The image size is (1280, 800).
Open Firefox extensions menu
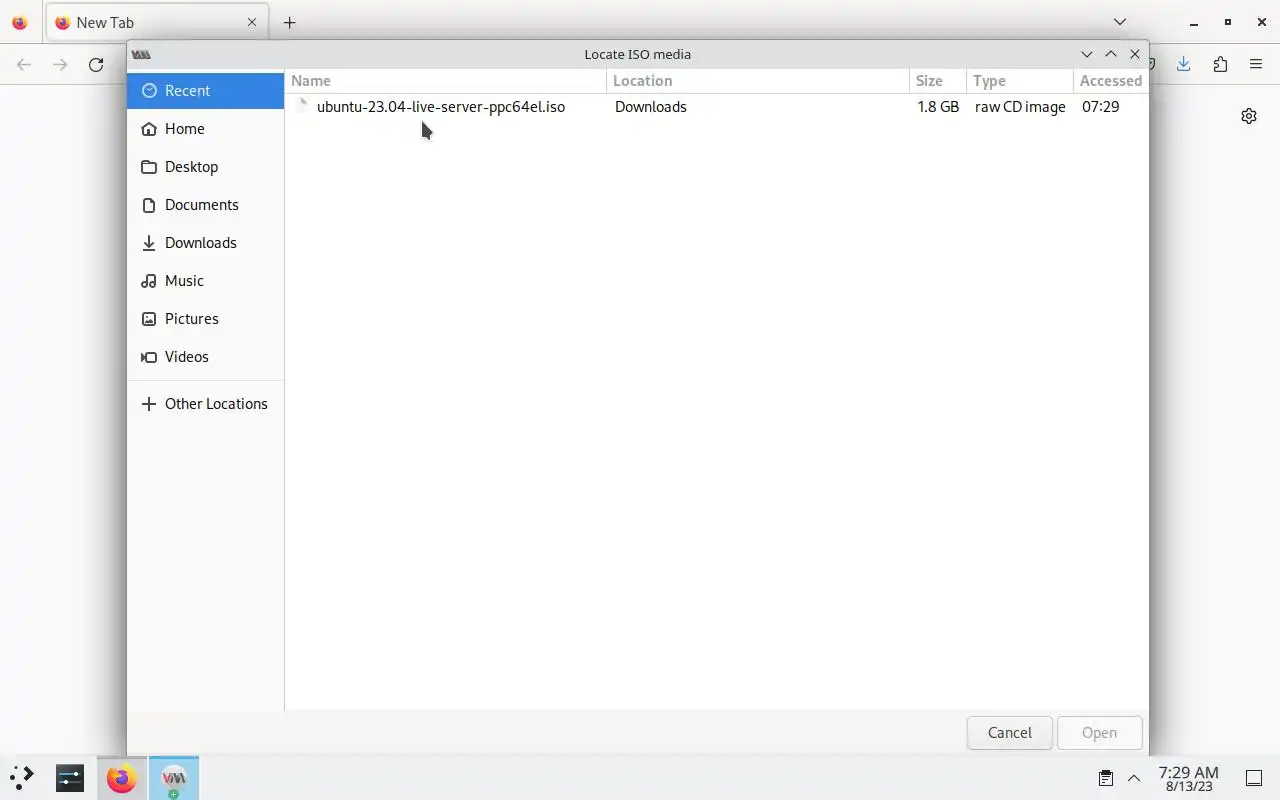(x=1220, y=64)
